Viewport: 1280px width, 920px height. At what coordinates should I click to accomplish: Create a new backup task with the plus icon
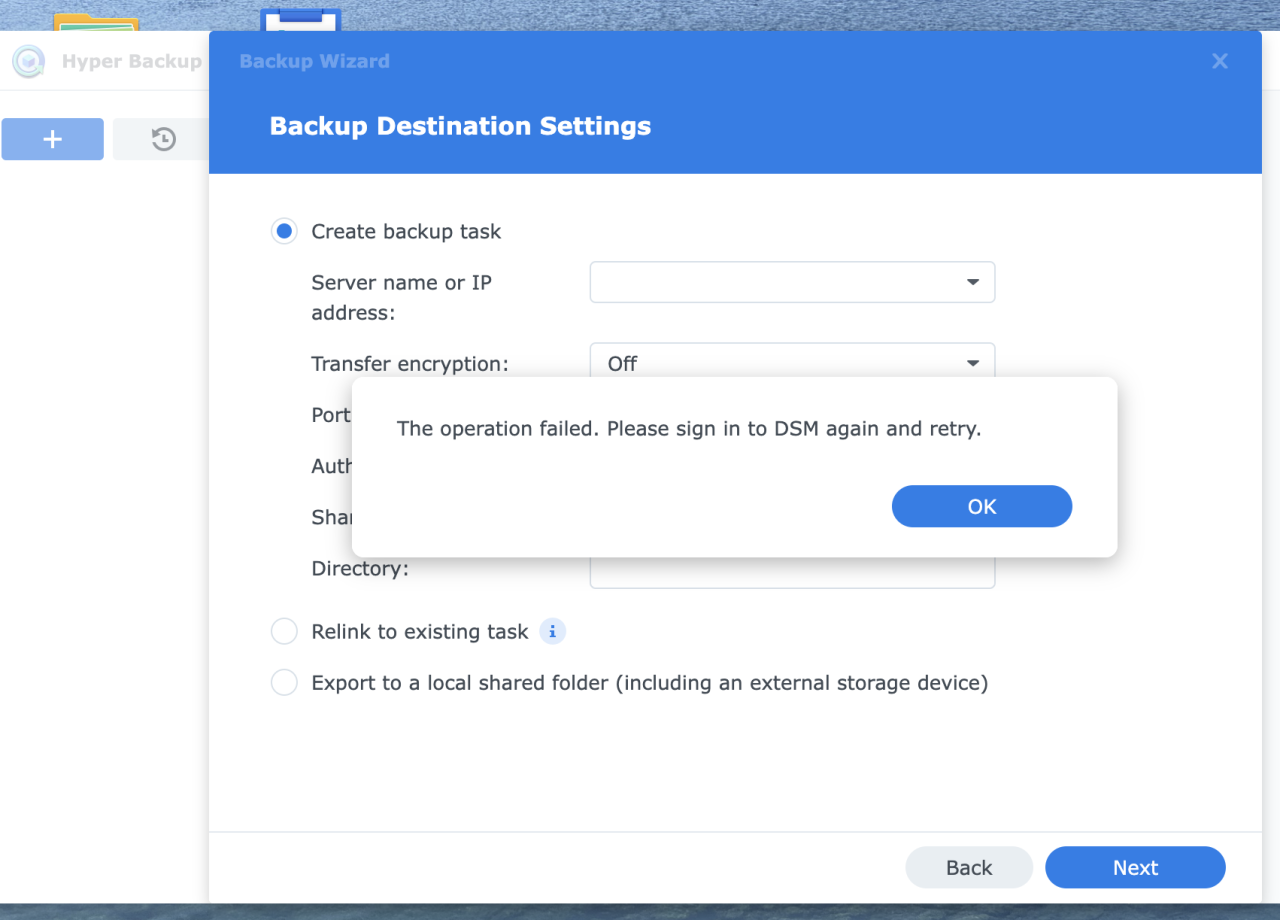[x=51, y=139]
